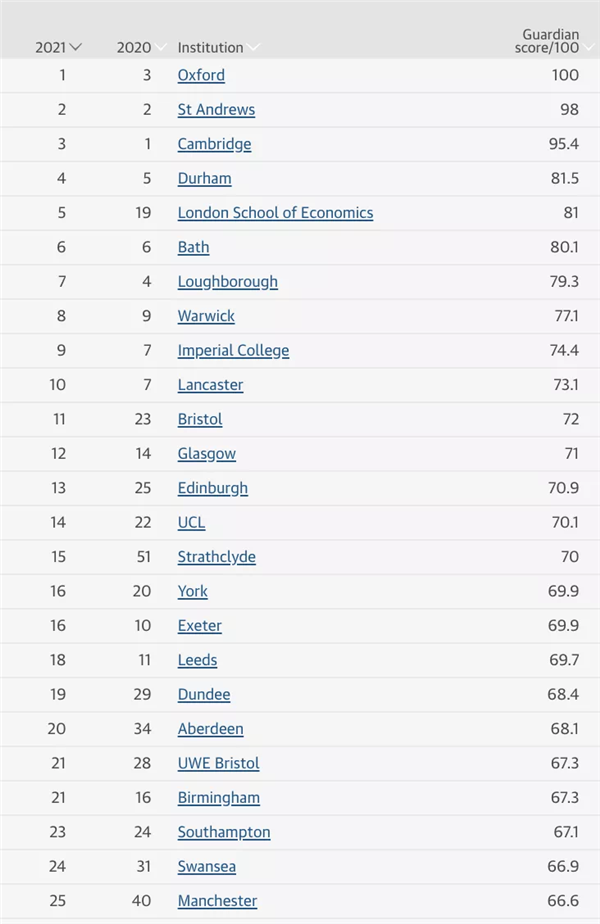
Task: Sort by the 2020 column chevron
Action: tap(160, 48)
